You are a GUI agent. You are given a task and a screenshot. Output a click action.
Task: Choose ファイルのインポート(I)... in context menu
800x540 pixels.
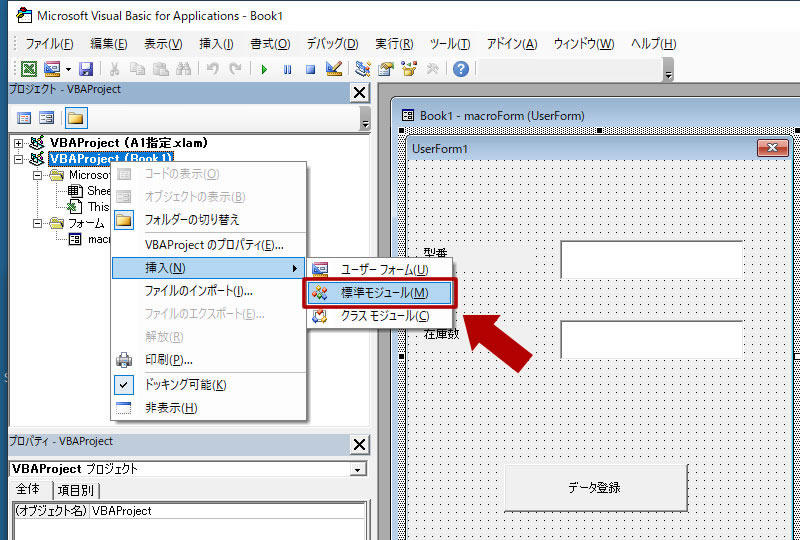pos(208,291)
